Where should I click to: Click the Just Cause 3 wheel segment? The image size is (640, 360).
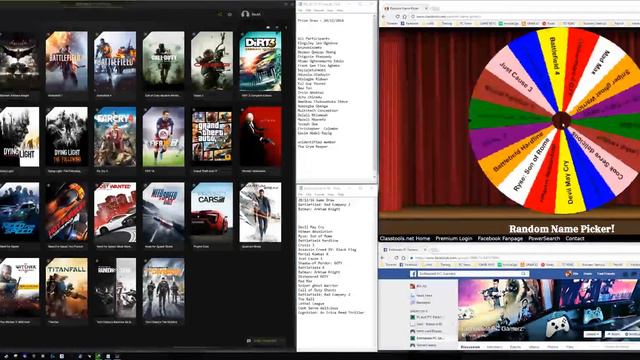coord(516,78)
